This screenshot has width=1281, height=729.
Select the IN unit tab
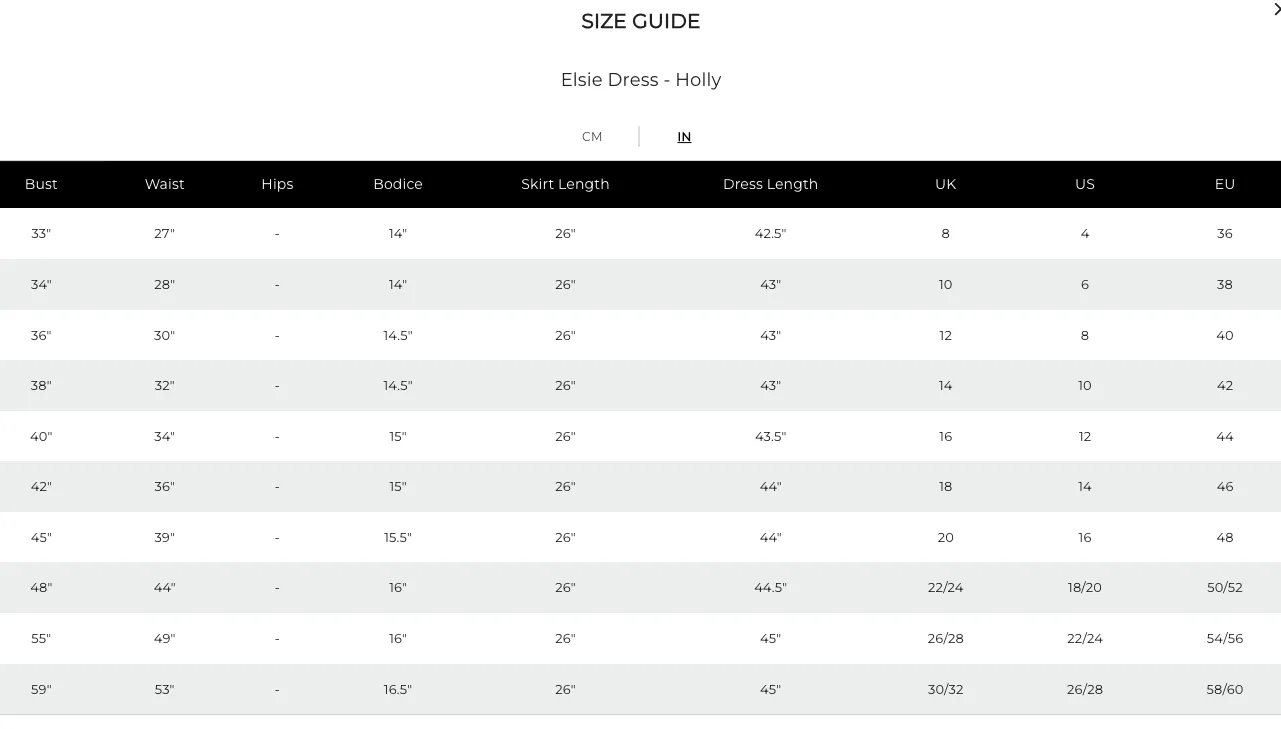[x=684, y=137]
